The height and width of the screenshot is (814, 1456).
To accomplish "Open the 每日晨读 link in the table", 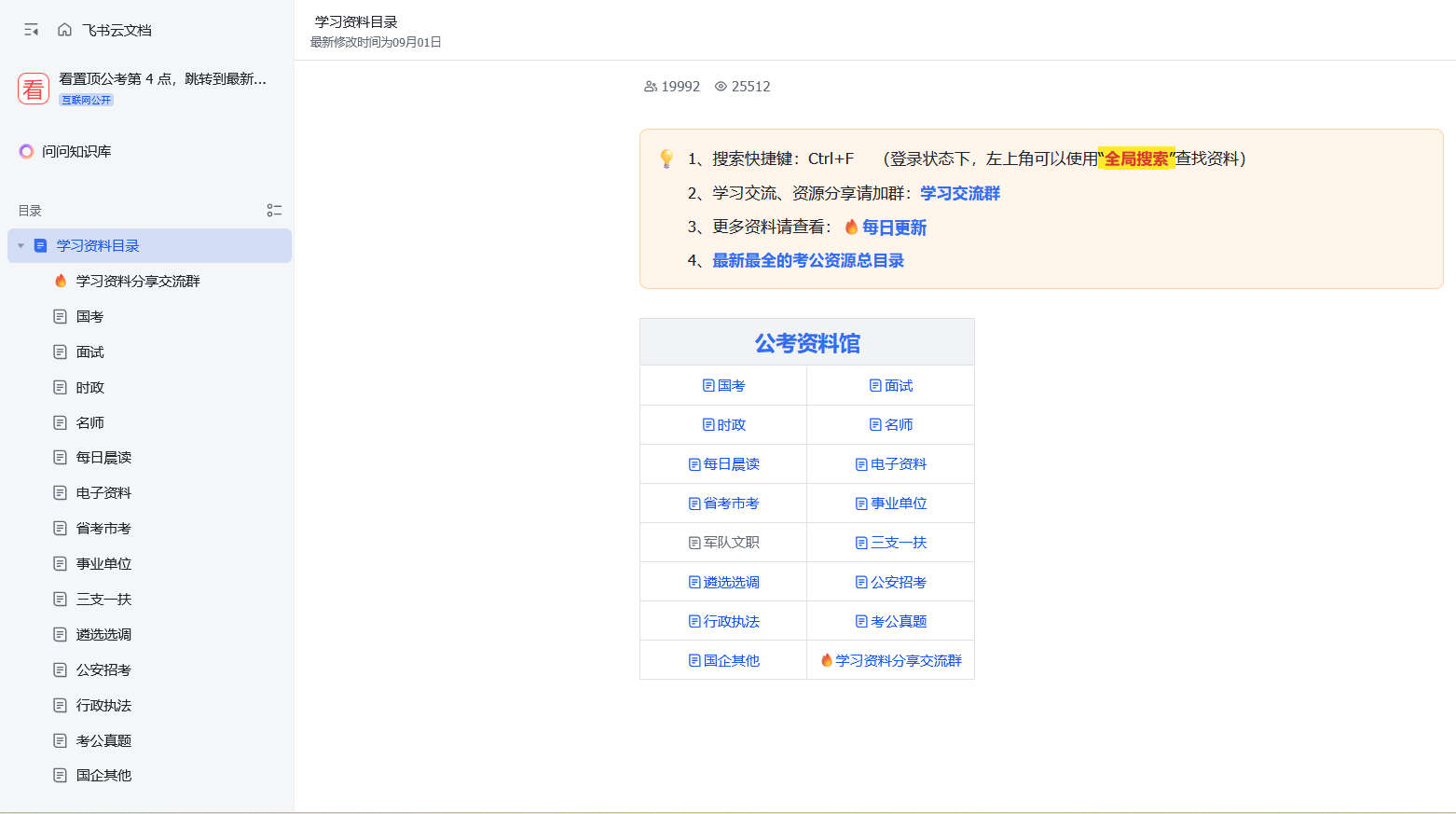I will coord(723,464).
